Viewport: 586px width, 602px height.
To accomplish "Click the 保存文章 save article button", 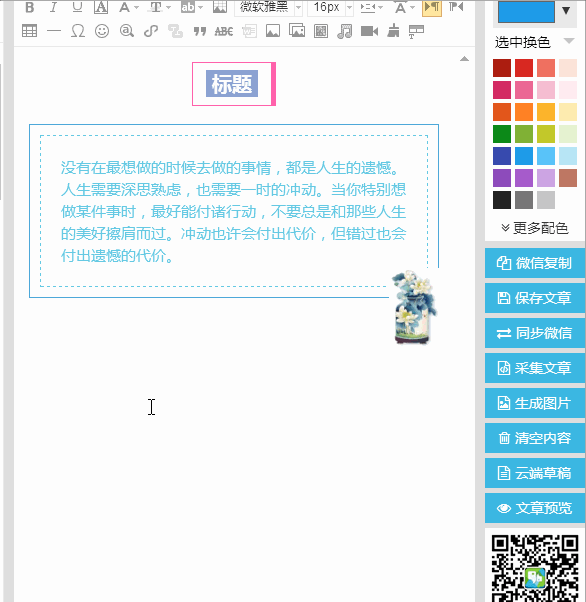I will pos(535,298).
